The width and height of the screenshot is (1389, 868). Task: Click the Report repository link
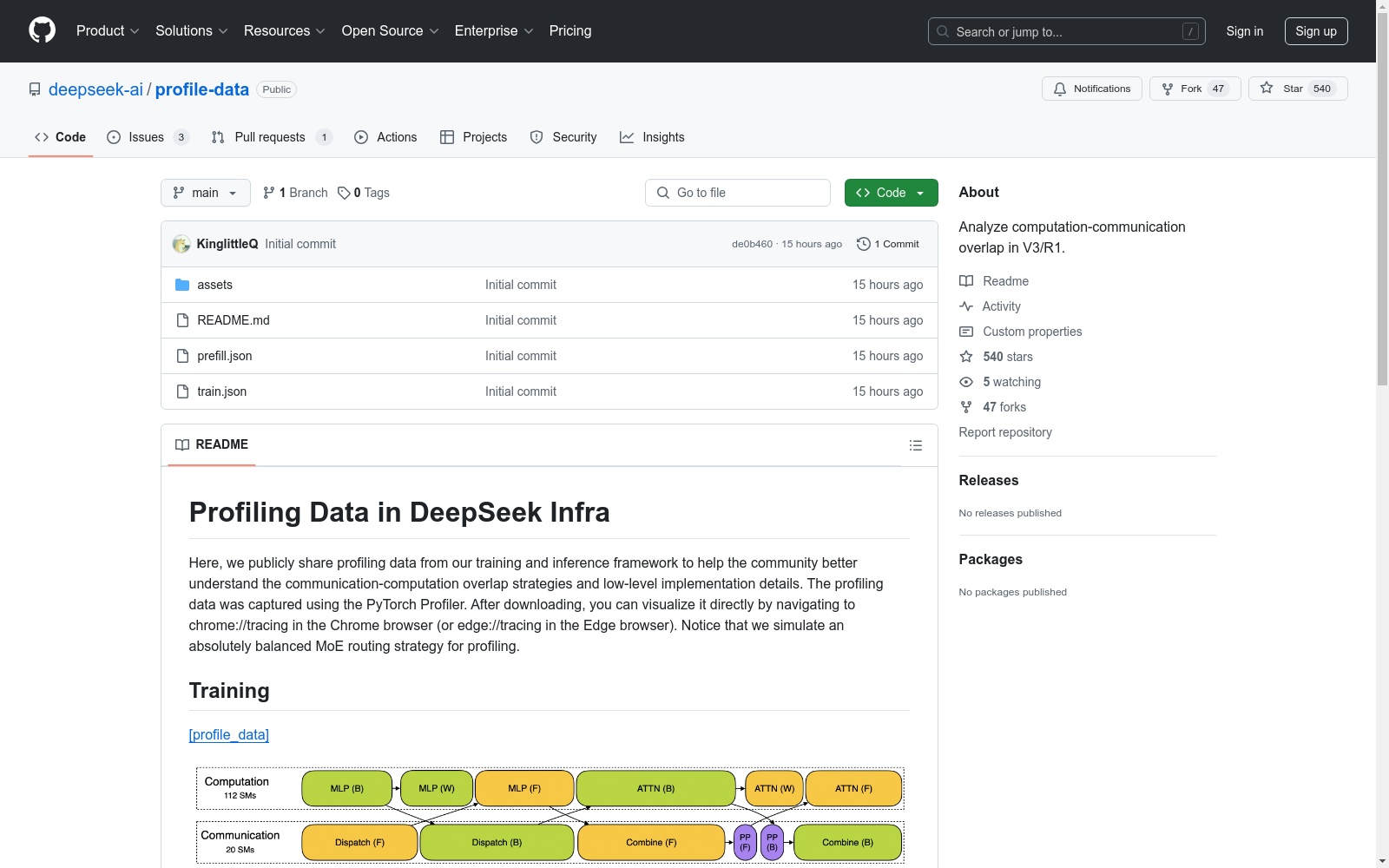click(1005, 432)
